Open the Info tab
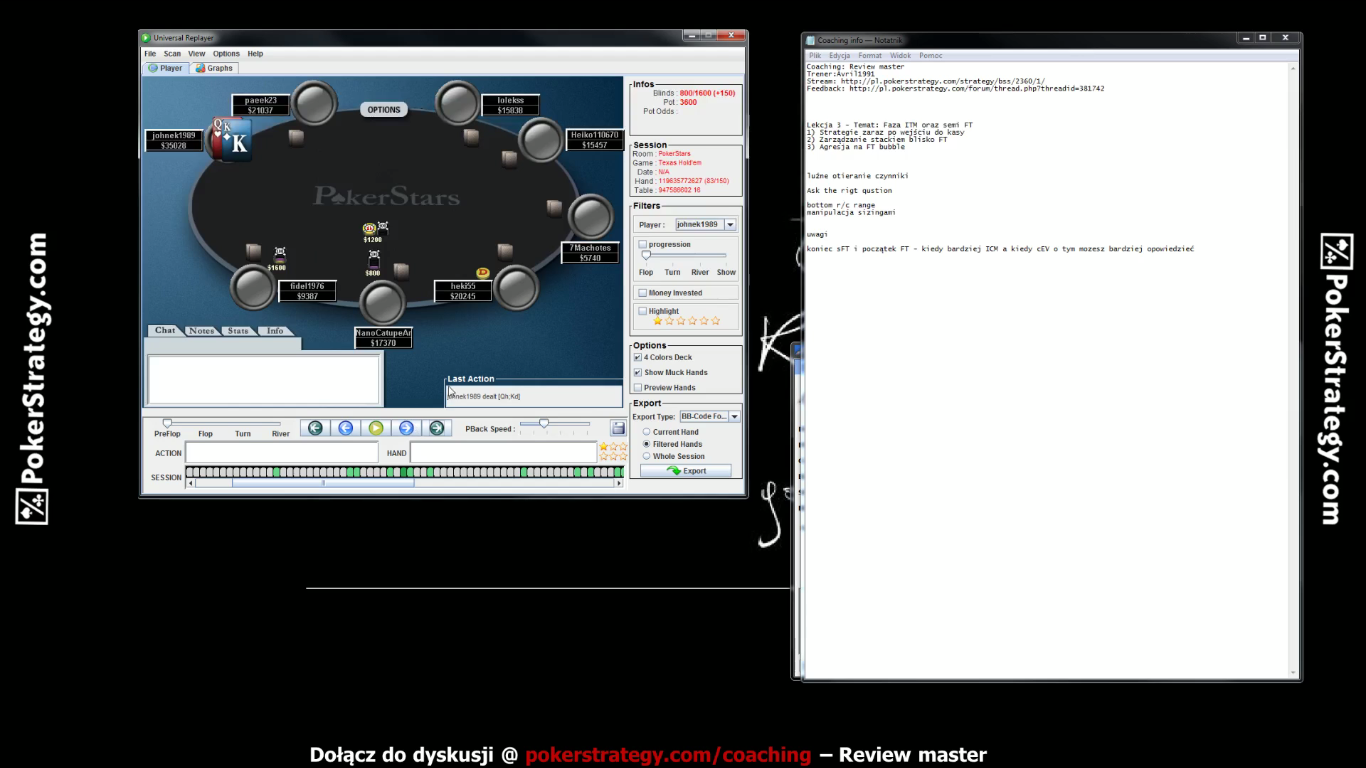 point(275,331)
